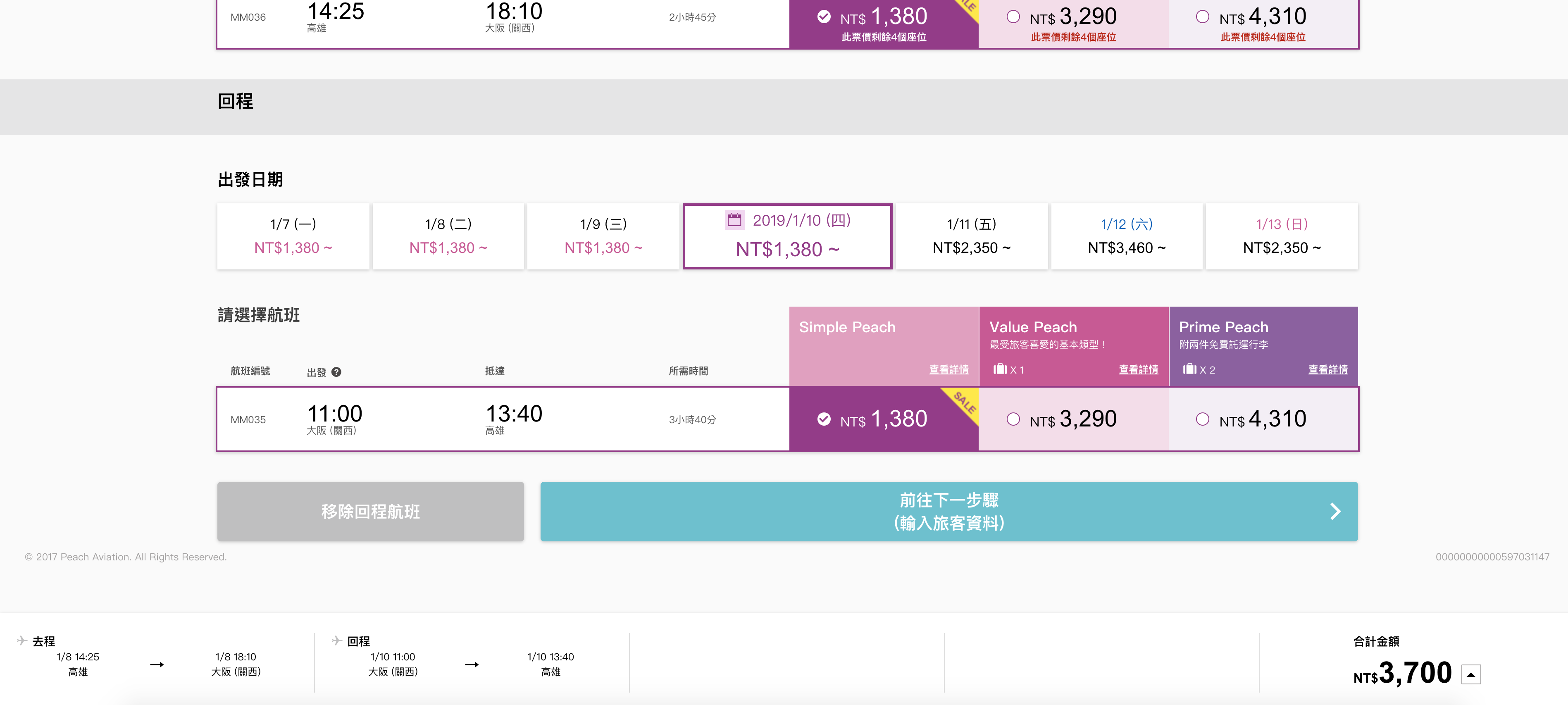The height and width of the screenshot is (705, 1568).
Task: Click the help question mark next to 出發
Action: pyautogui.click(x=336, y=372)
